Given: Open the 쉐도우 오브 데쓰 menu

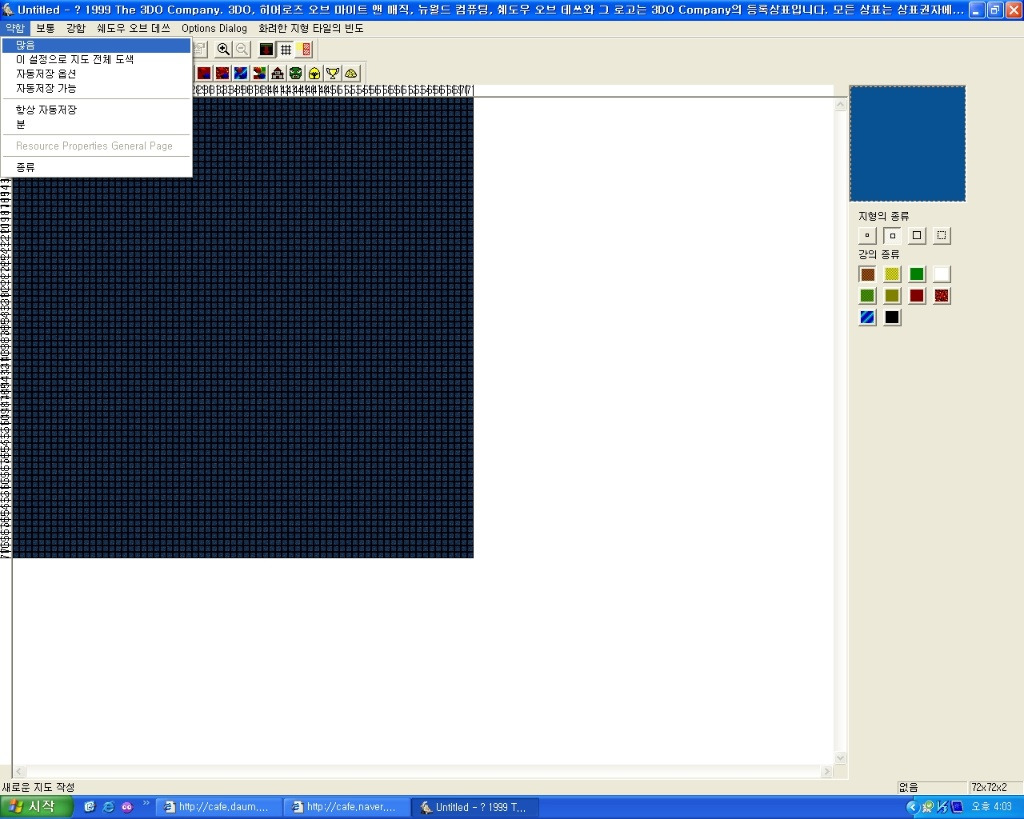Looking at the screenshot, I should [x=133, y=28].
